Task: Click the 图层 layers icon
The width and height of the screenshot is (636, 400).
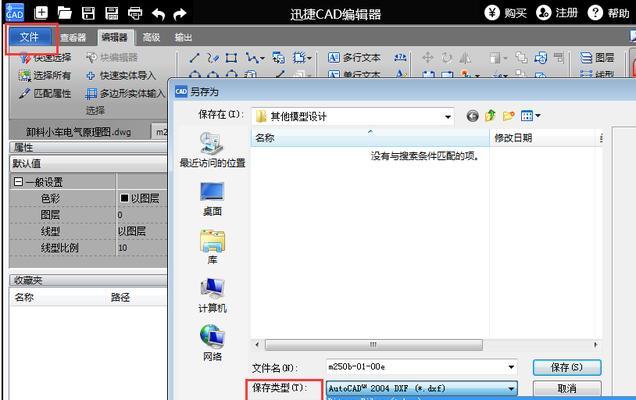Action: tap(597, 58)
